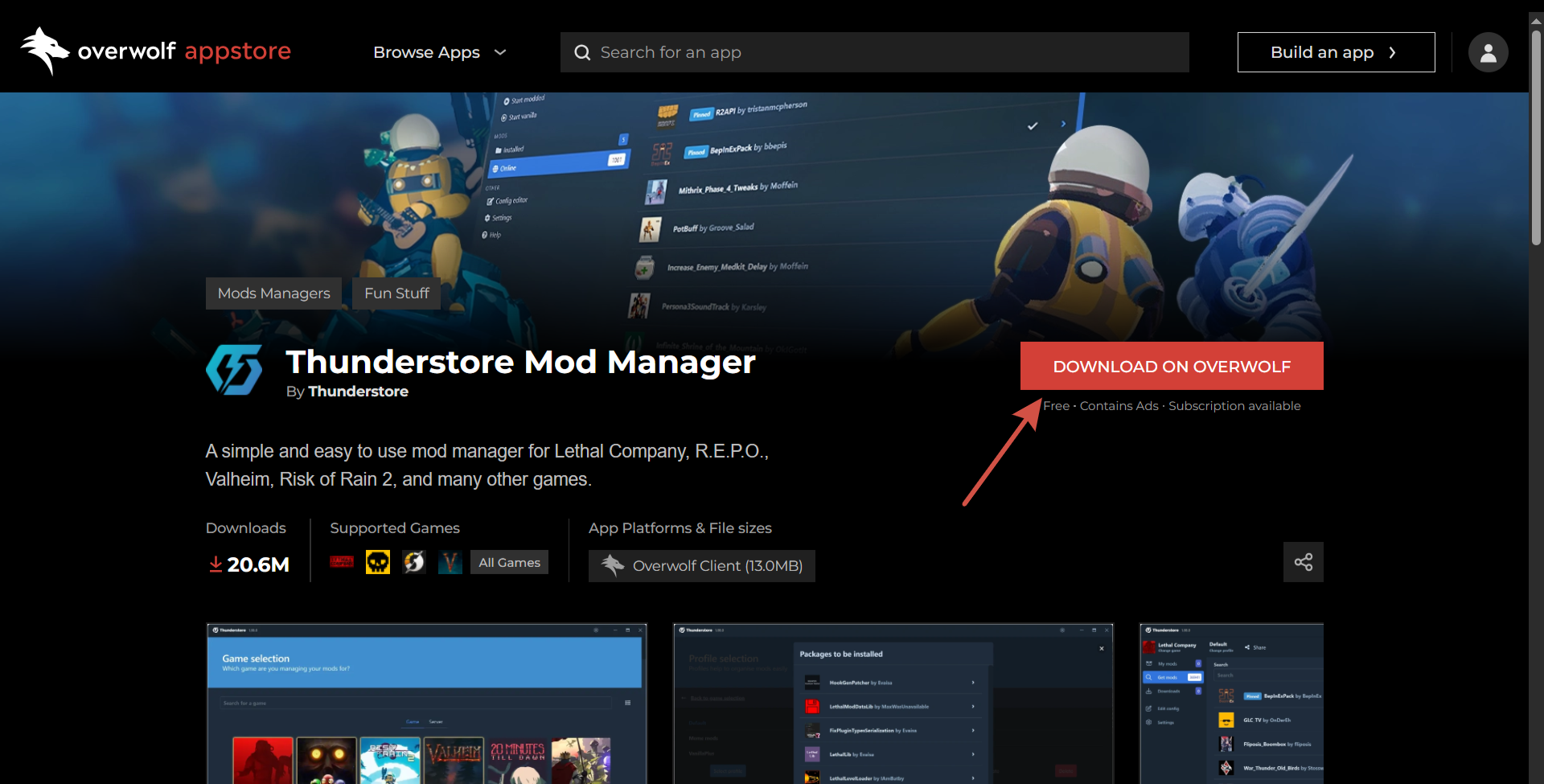Click the Thunderstore Mod Manager app logo
Viewport: 1544px width, 784px height.
tap(234, 370)
